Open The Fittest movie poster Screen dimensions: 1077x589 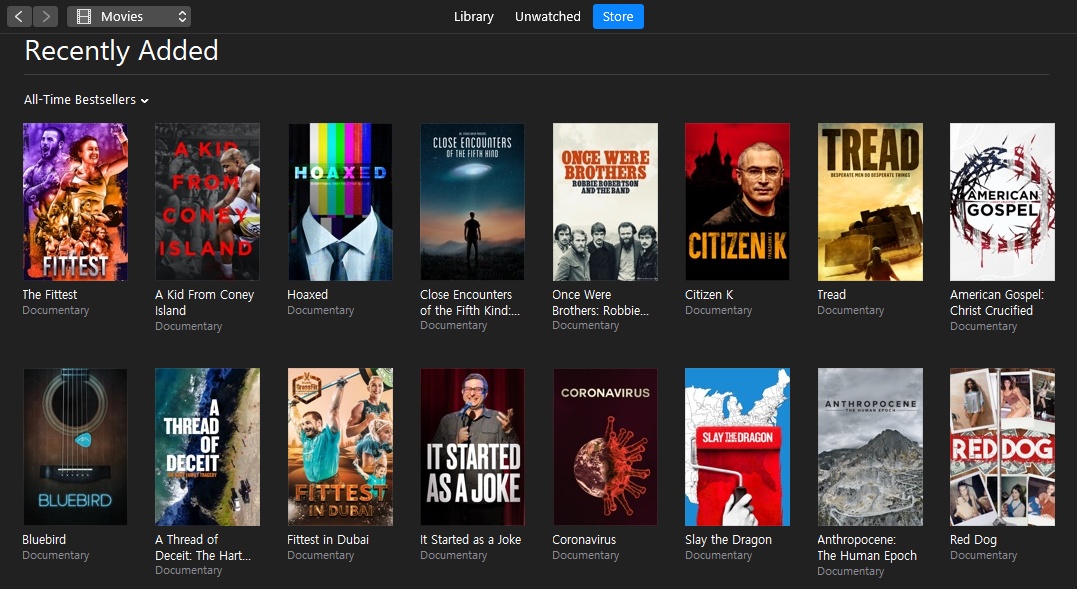[75, 202]
